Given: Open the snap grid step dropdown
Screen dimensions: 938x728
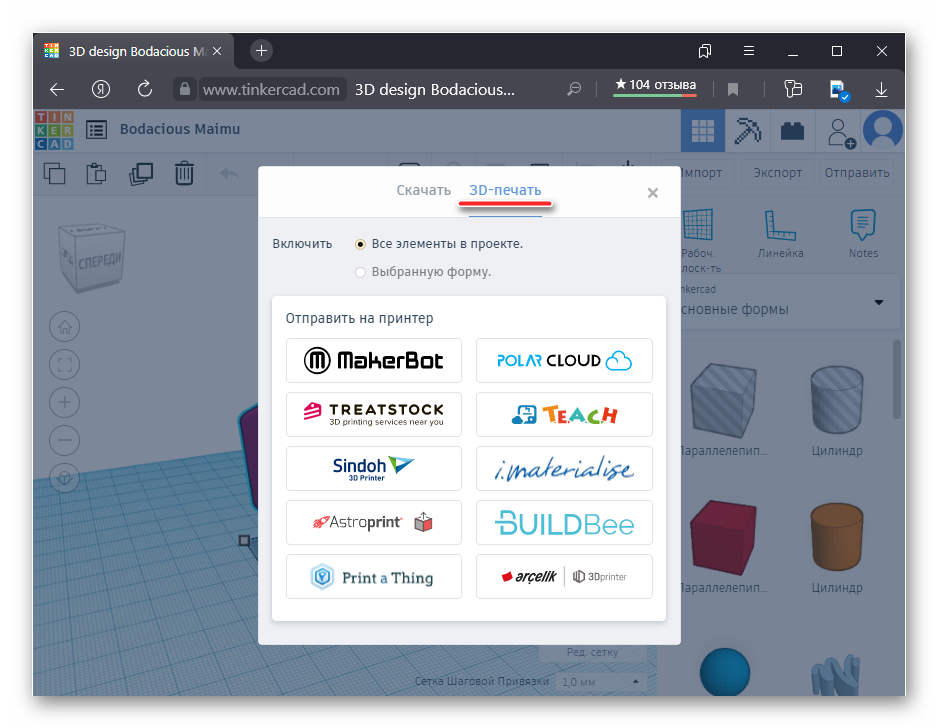Looking at the screenshot, I should (x=600, y=682).
